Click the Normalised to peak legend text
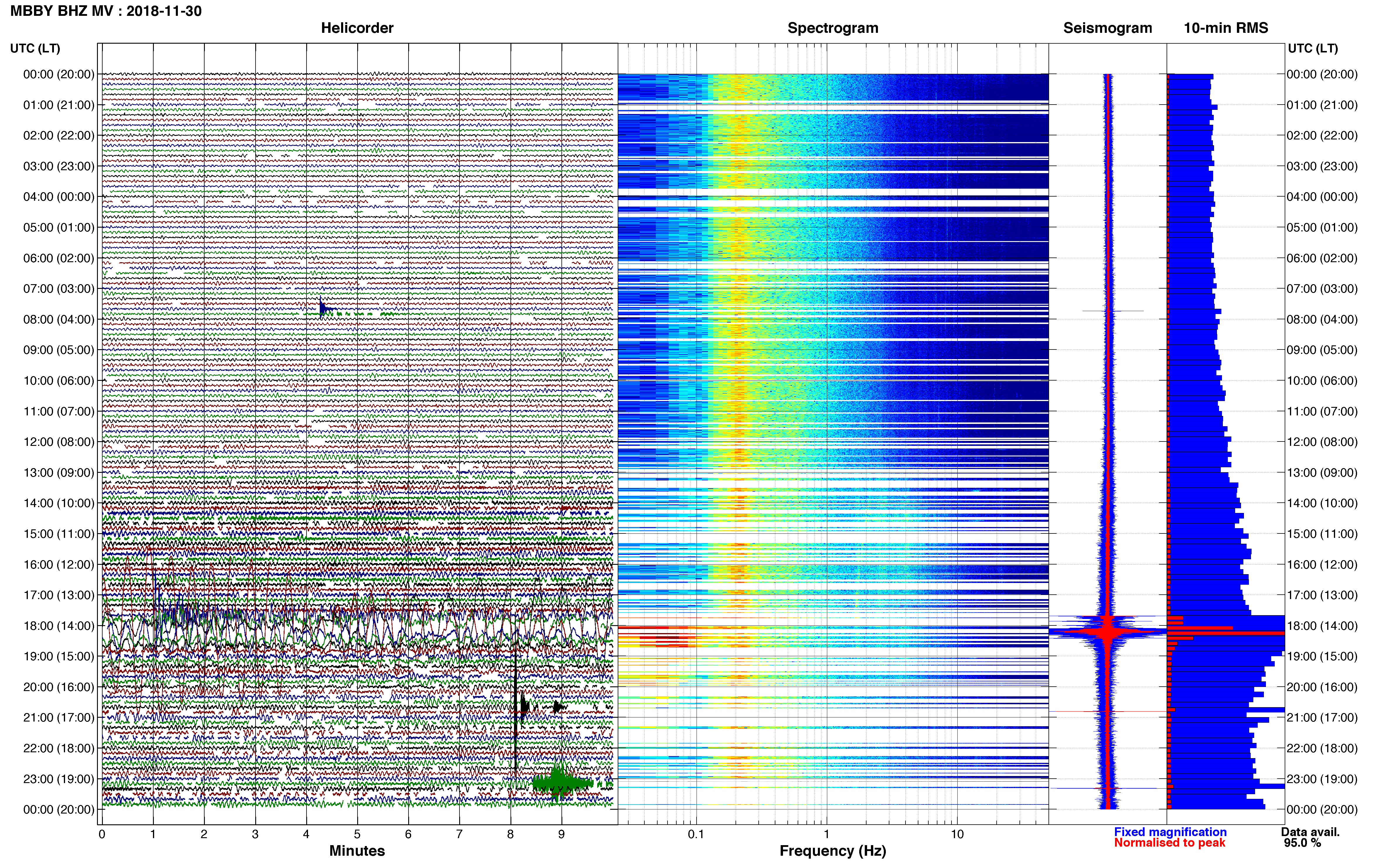The image size is (1389, 868). 1170,843
